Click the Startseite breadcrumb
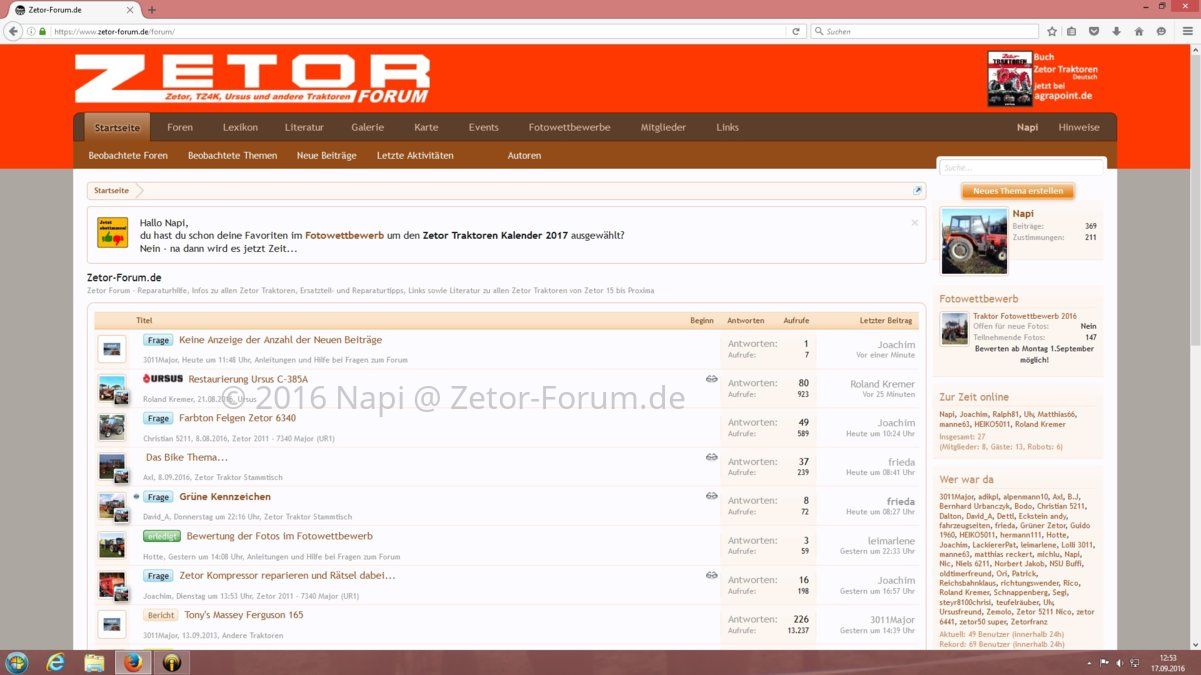The height and width of the screenshot is (675, 1201). tap(111, 190)
